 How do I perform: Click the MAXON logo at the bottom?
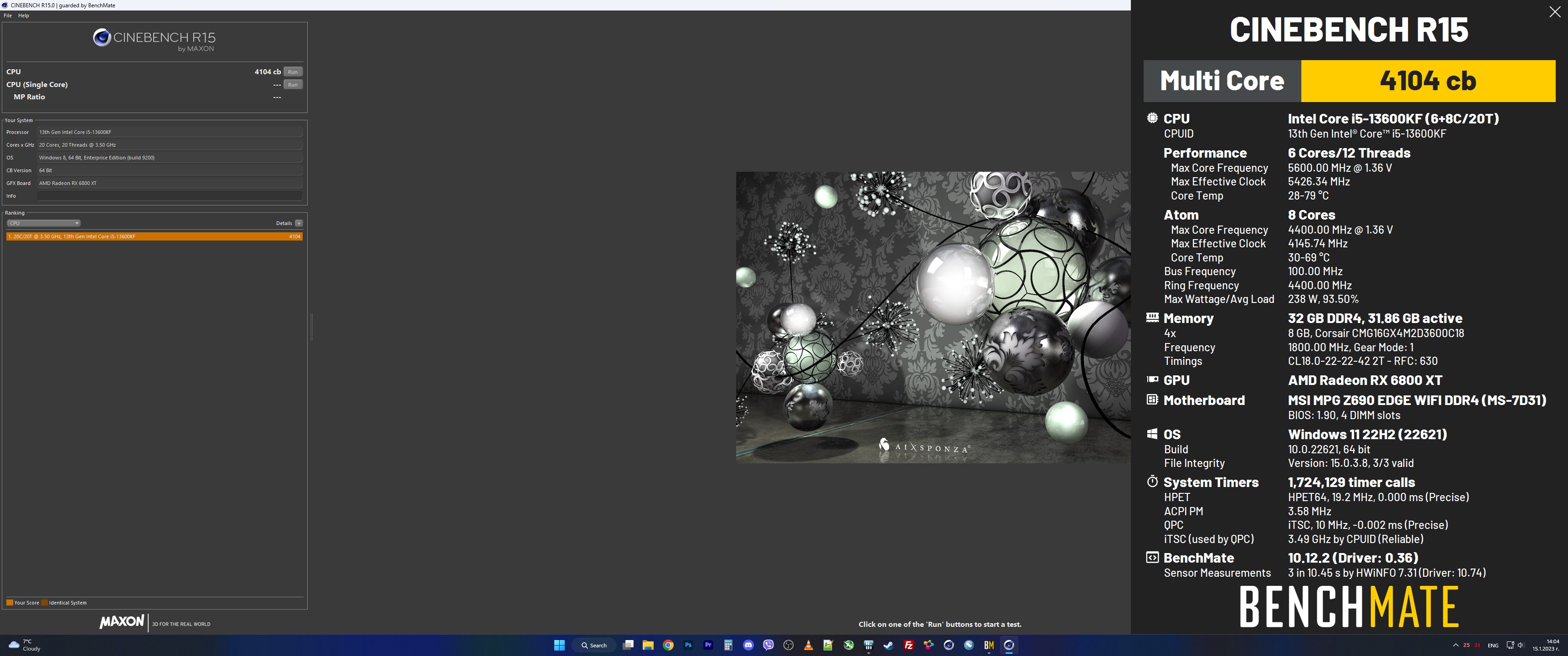pos(122,622)
